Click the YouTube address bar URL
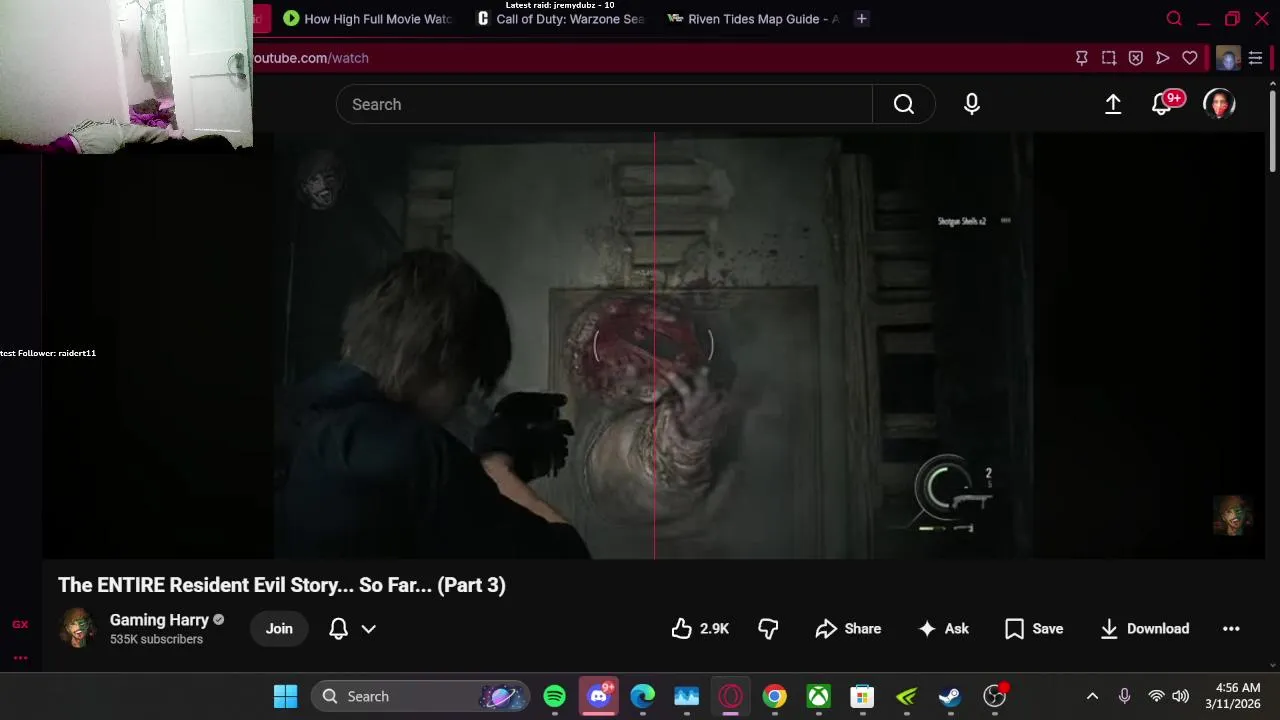Screen dimensions: 1280x720 pos(310,58)
